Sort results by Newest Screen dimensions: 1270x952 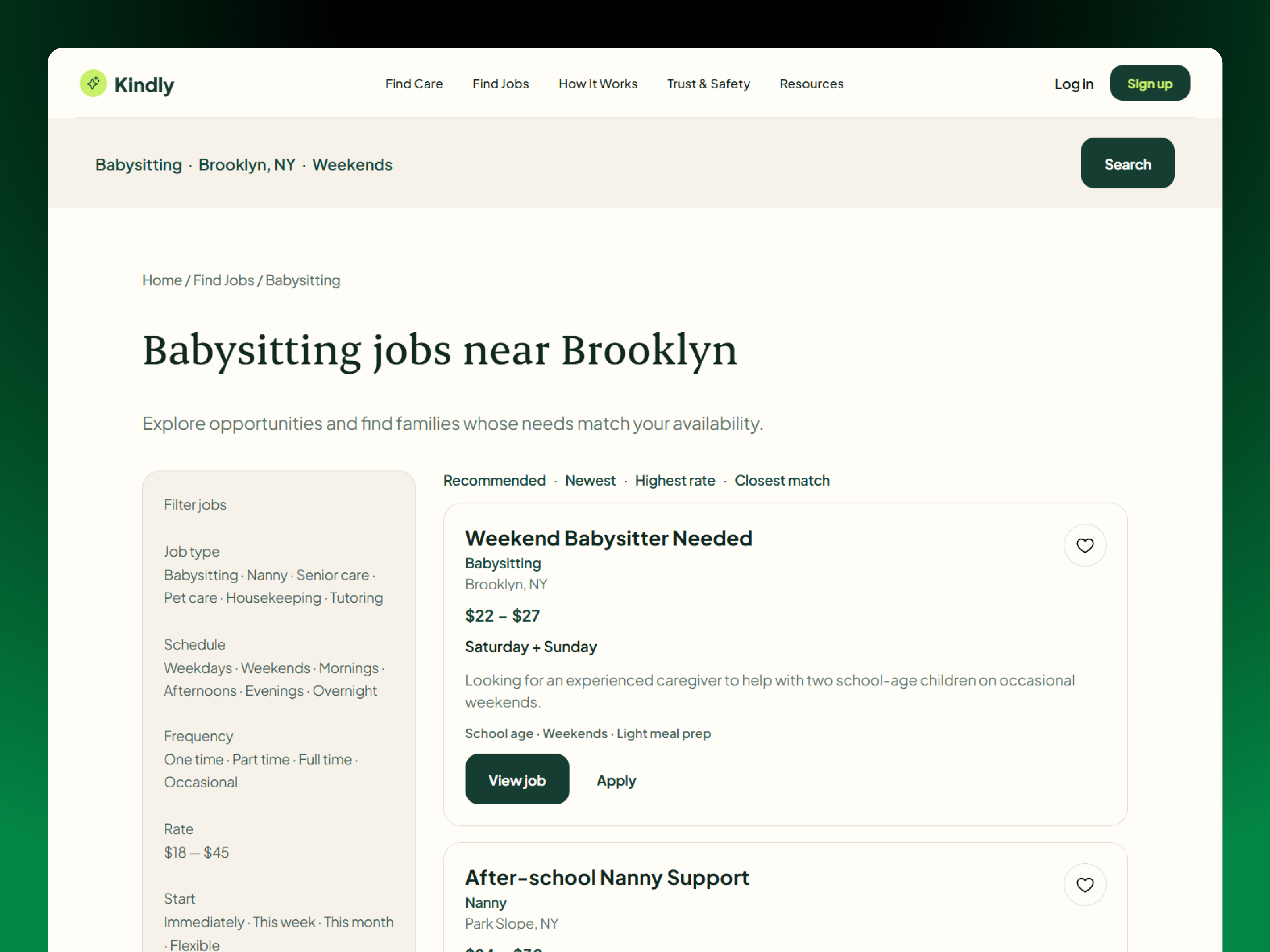coord(590,480)
